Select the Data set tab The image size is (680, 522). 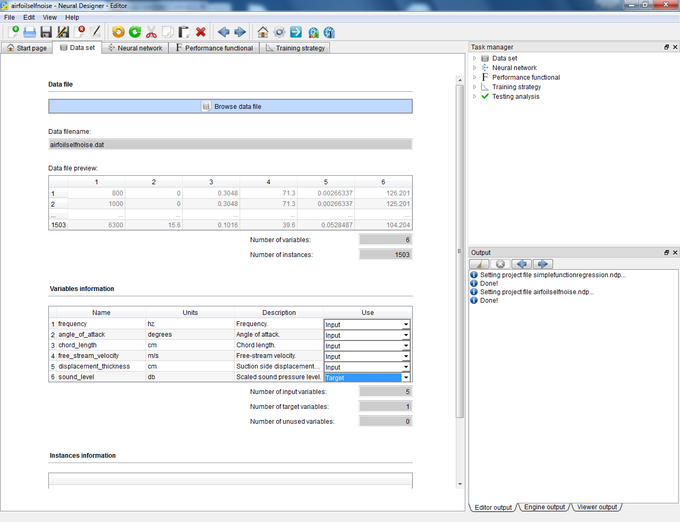click(x=77, y=48)
